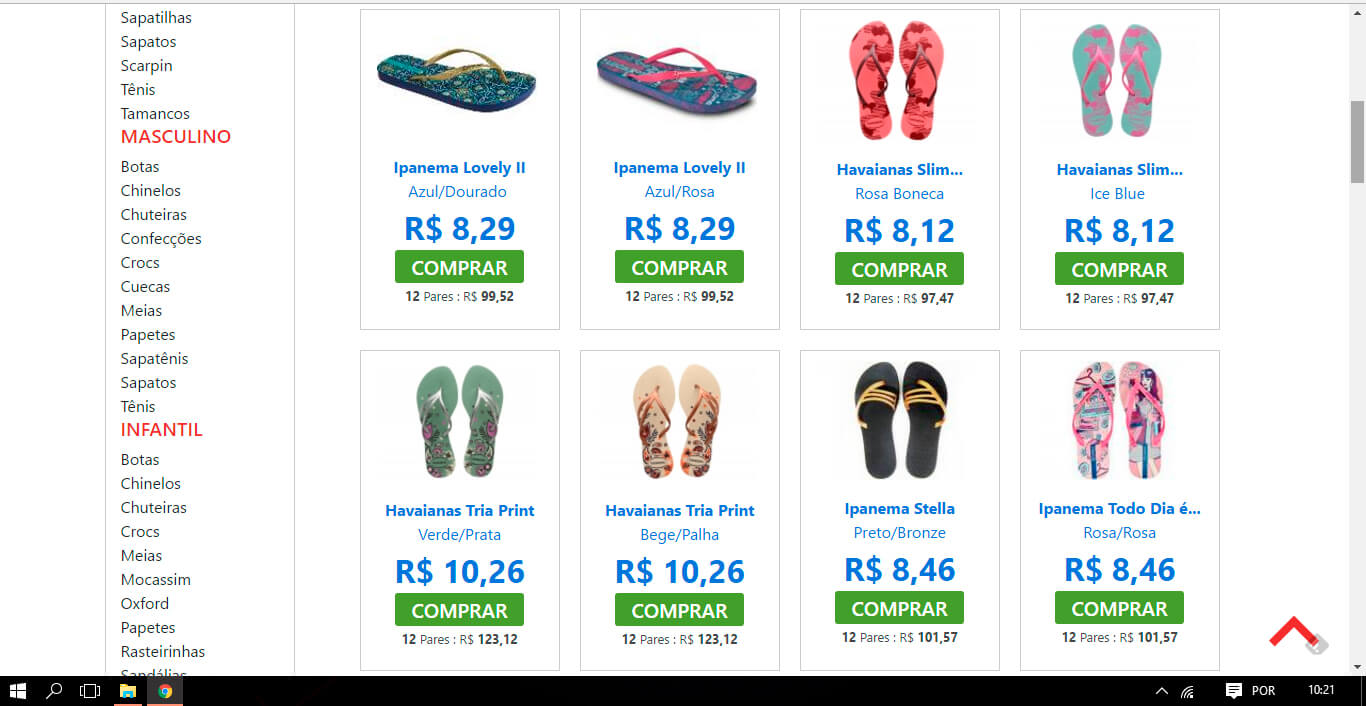The height and width of the screenshot is (706, 1366).
Task: Open Task View in the taskbar
Action: [90, 690]
